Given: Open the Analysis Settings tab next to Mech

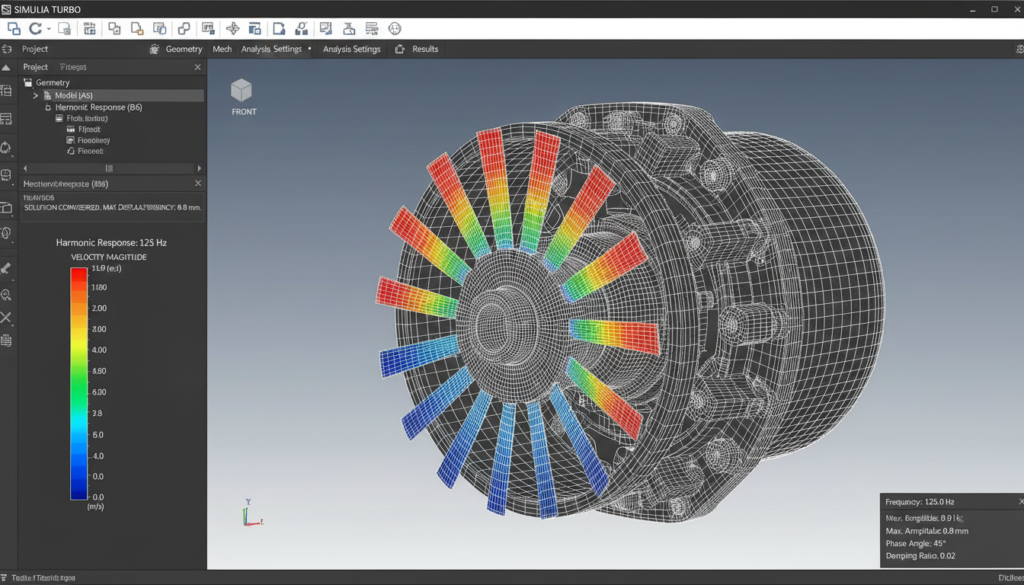Looking at the screenshot, I should click(272, 49).
